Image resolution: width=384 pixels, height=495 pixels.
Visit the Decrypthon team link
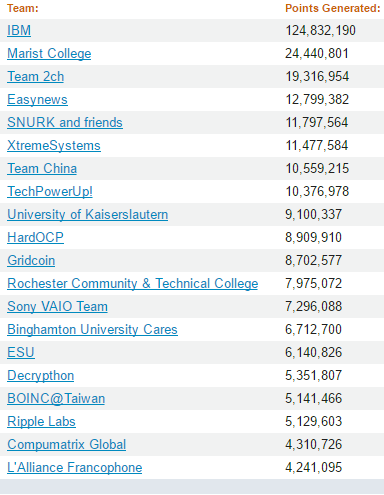(x=40, y=376)
